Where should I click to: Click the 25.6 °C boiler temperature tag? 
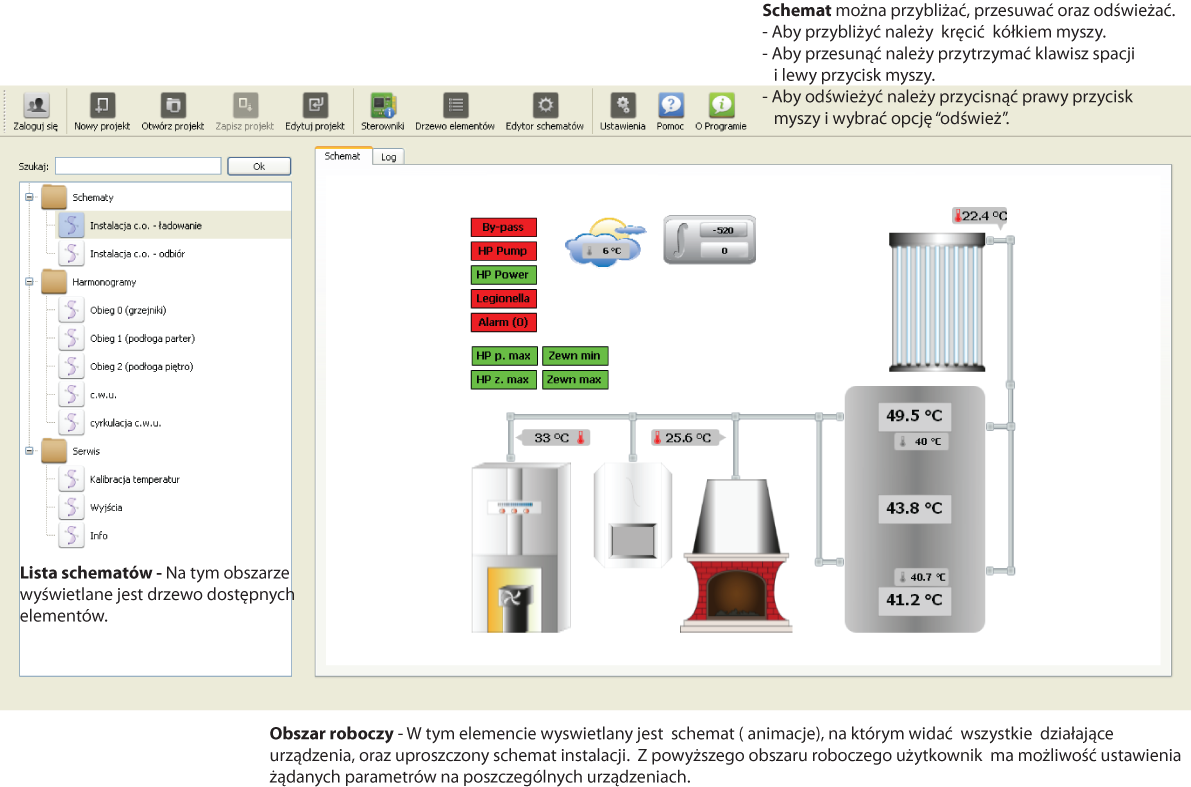click(x=688, y=438)
